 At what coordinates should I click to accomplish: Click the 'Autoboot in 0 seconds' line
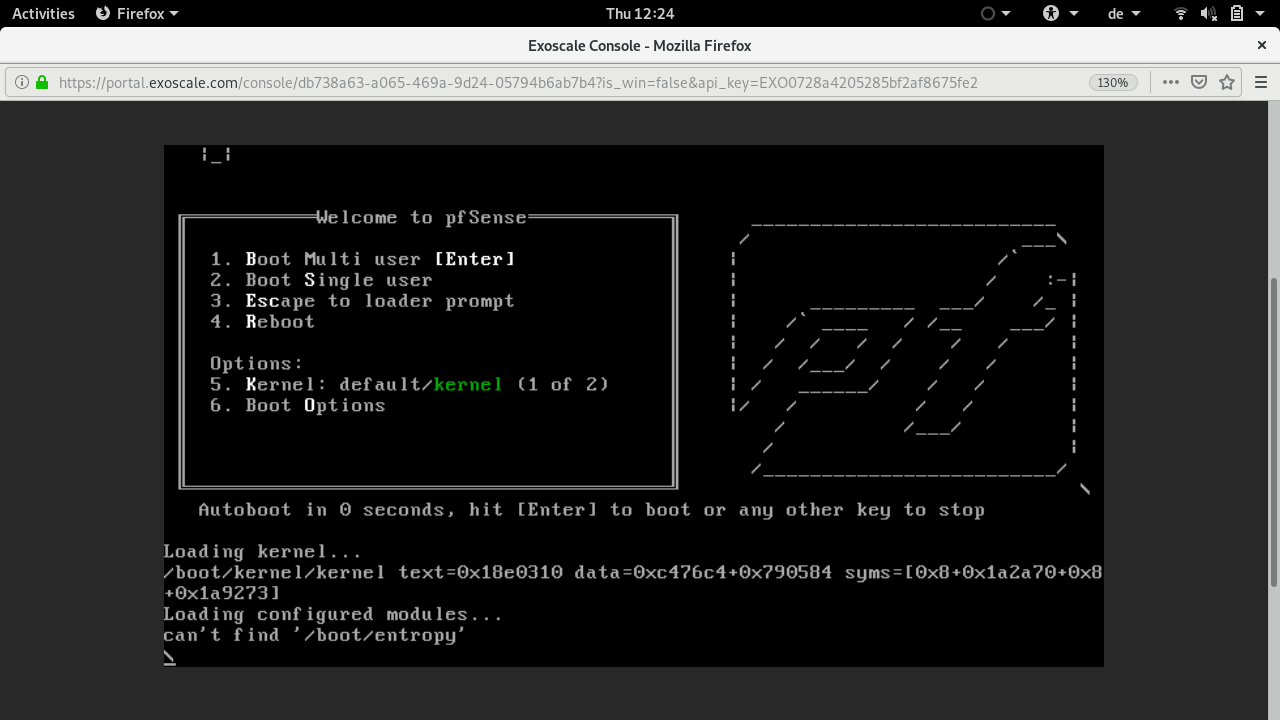pyautogui.click(x=591, y=510)
